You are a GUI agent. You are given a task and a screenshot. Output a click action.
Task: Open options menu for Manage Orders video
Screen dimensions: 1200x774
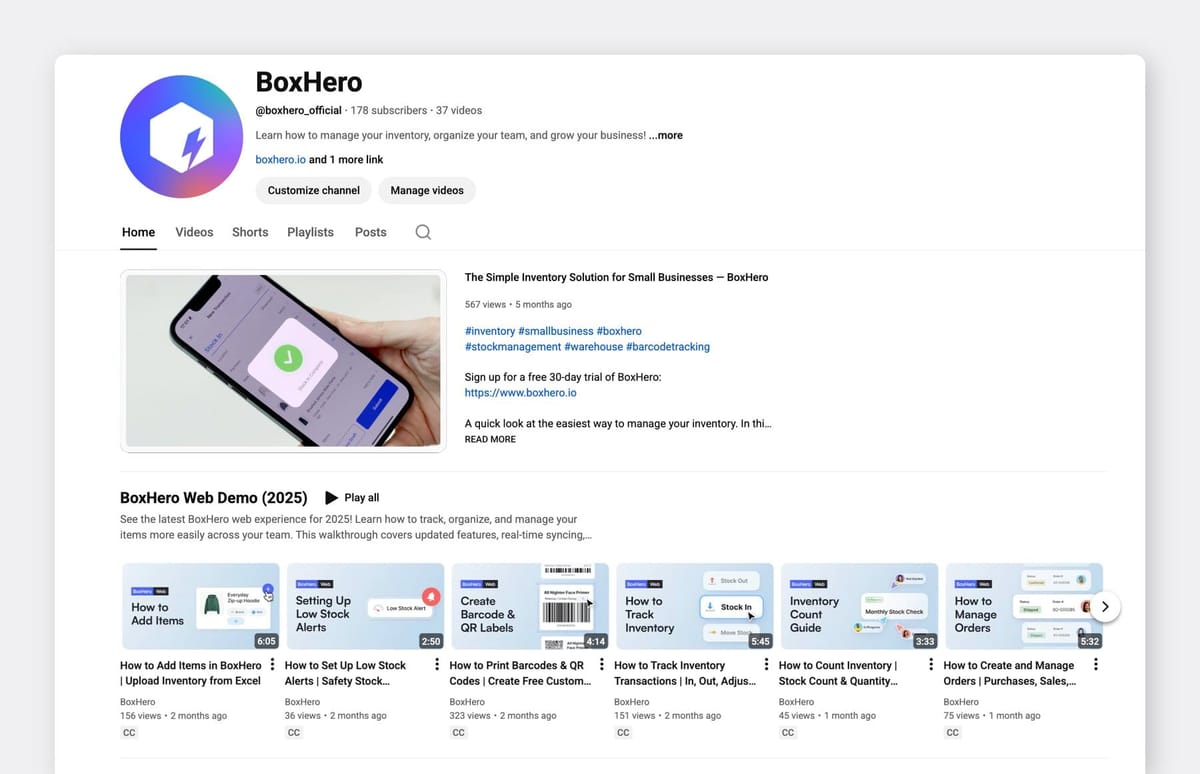coord(1096,665)
